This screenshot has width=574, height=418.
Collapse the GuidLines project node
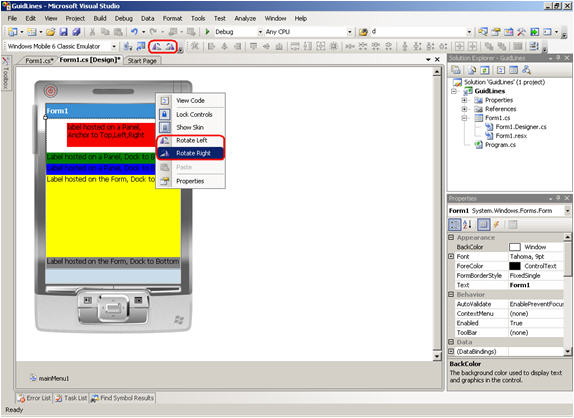(454, 91)
